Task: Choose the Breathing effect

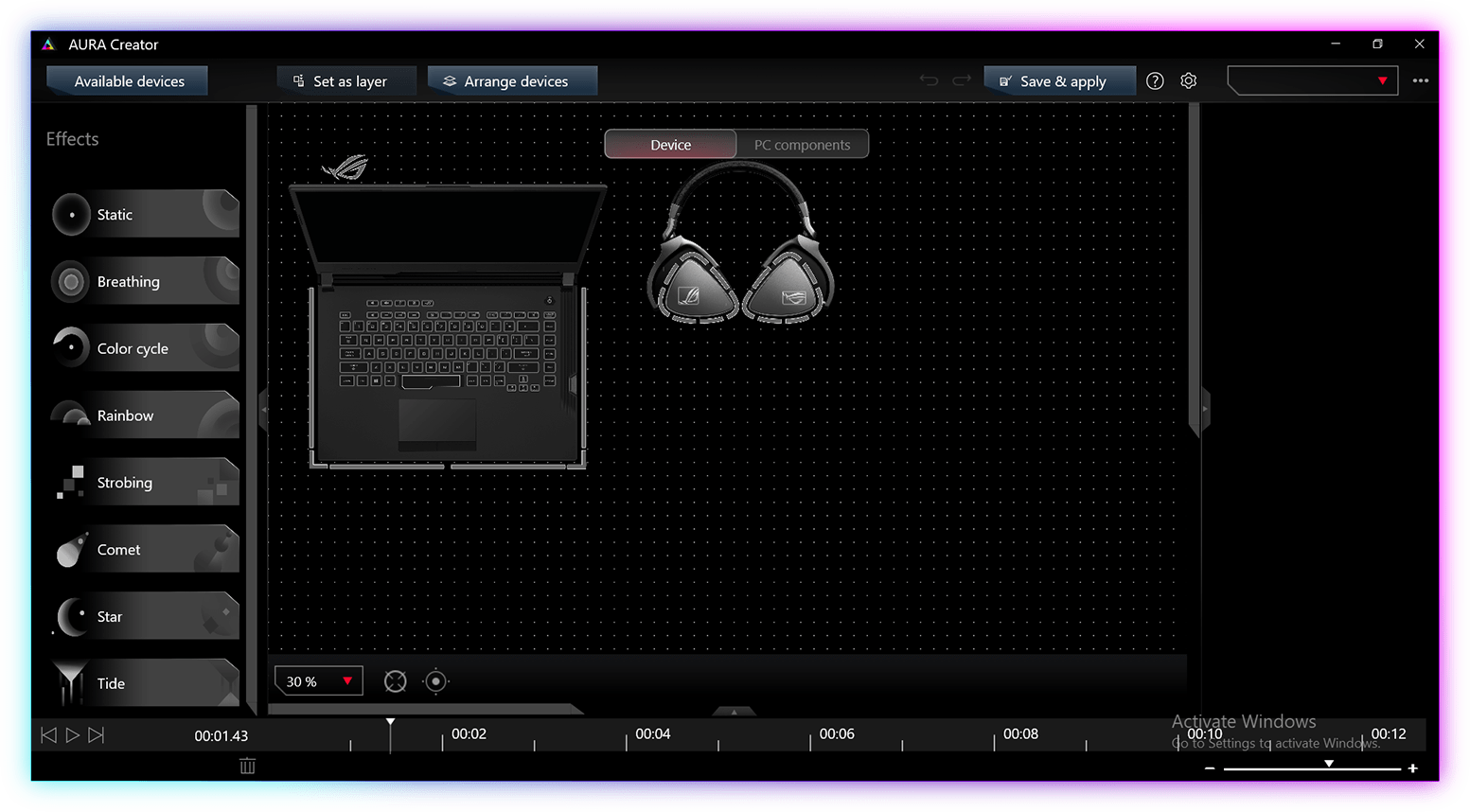Action: [x=145, y=282]
